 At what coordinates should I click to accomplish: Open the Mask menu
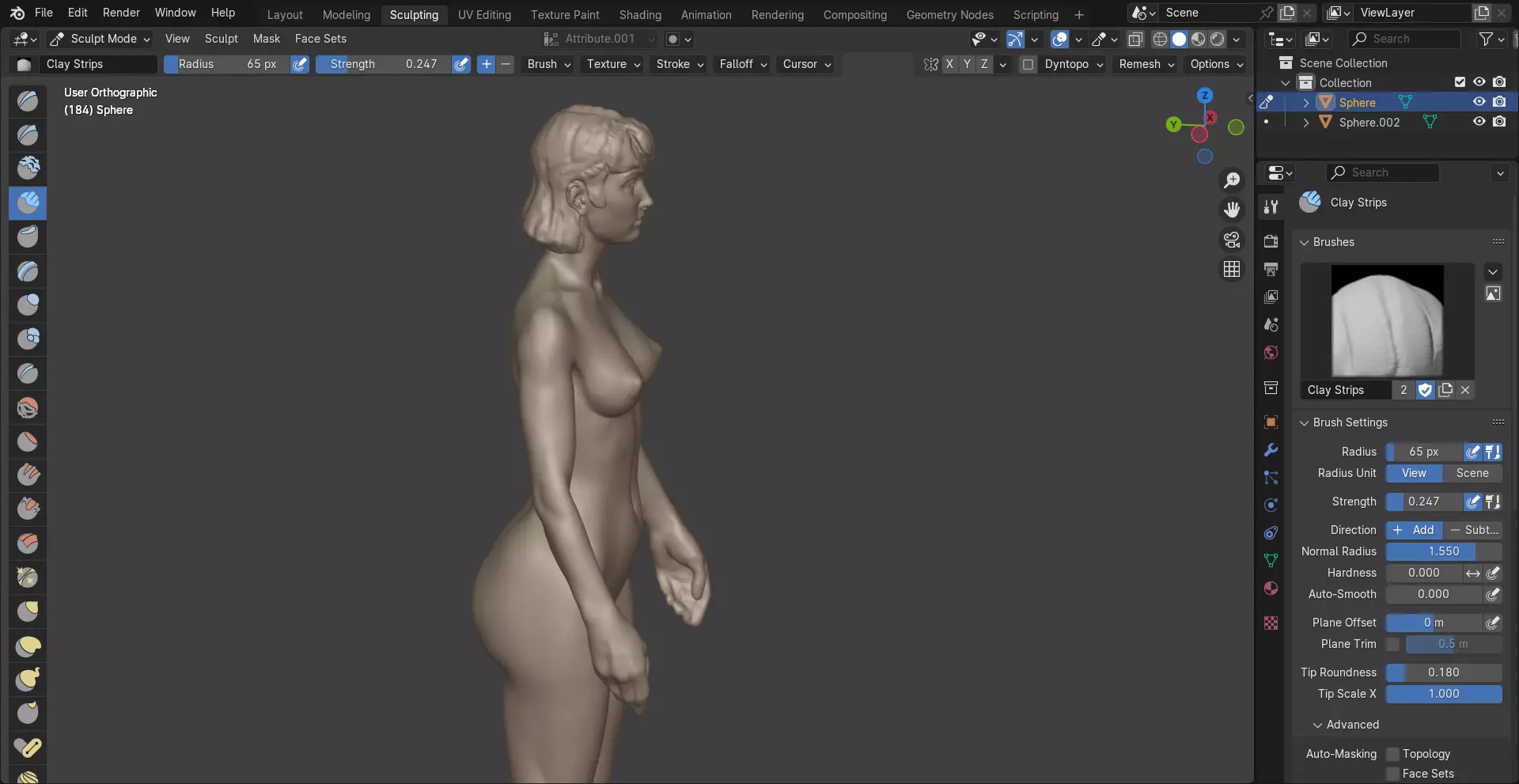pyautogui.click(x=267, y=39)
